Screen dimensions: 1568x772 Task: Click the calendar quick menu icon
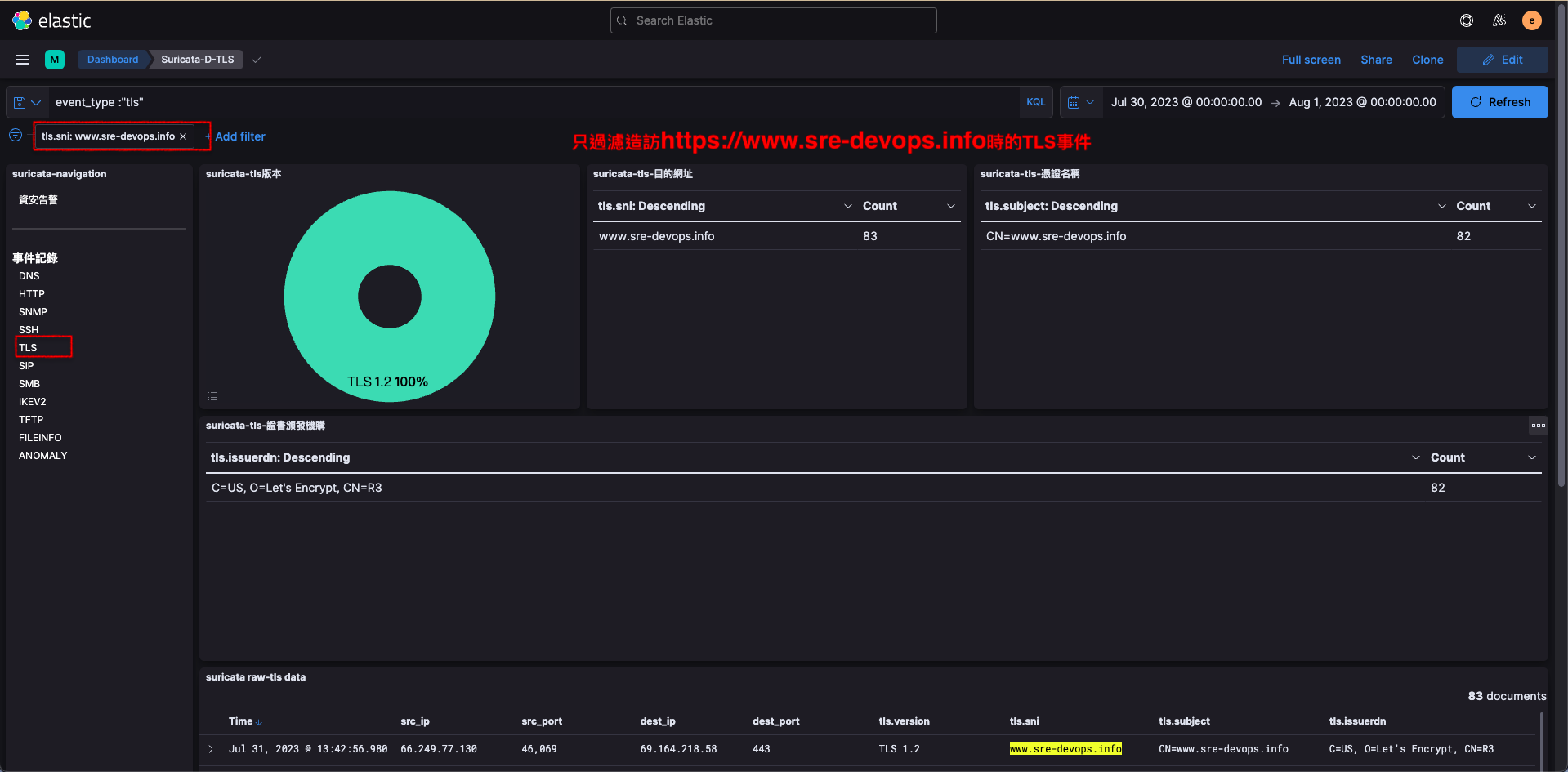pos(1081,102)
